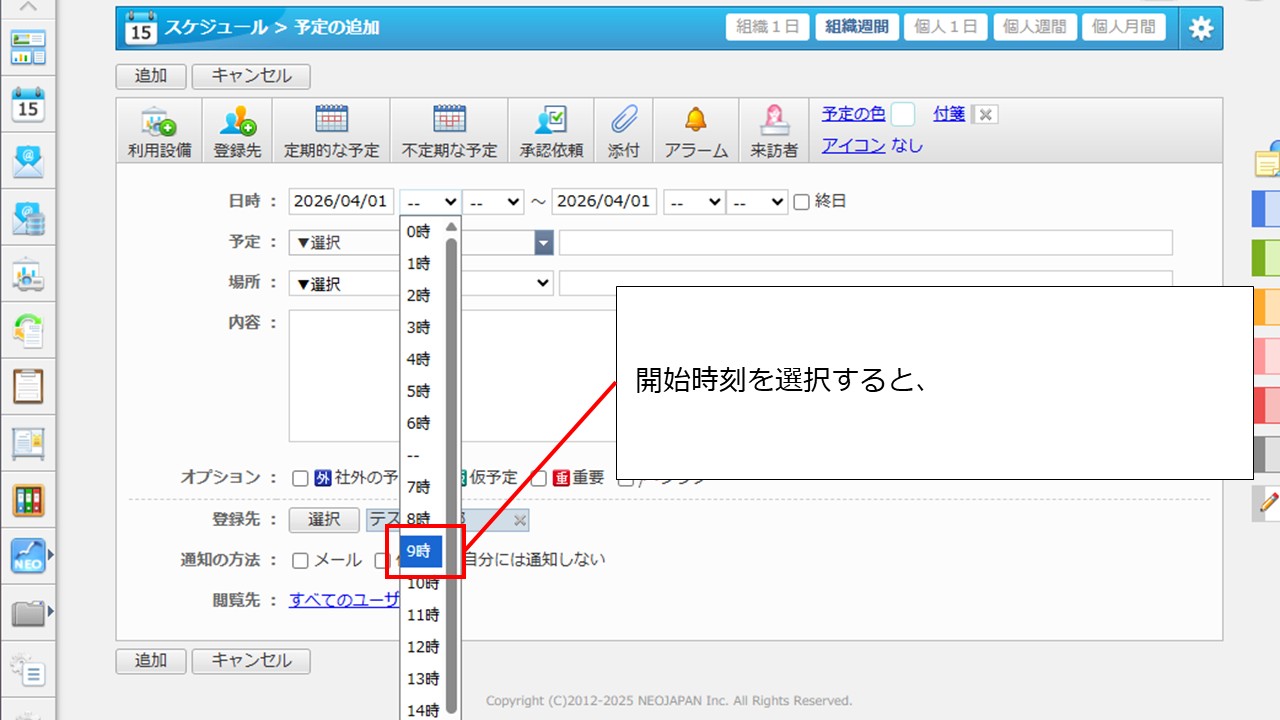Switch to 個人月間 view tab
The height and width of the screenshot is (720, 1280).
tap(1123, 27)
